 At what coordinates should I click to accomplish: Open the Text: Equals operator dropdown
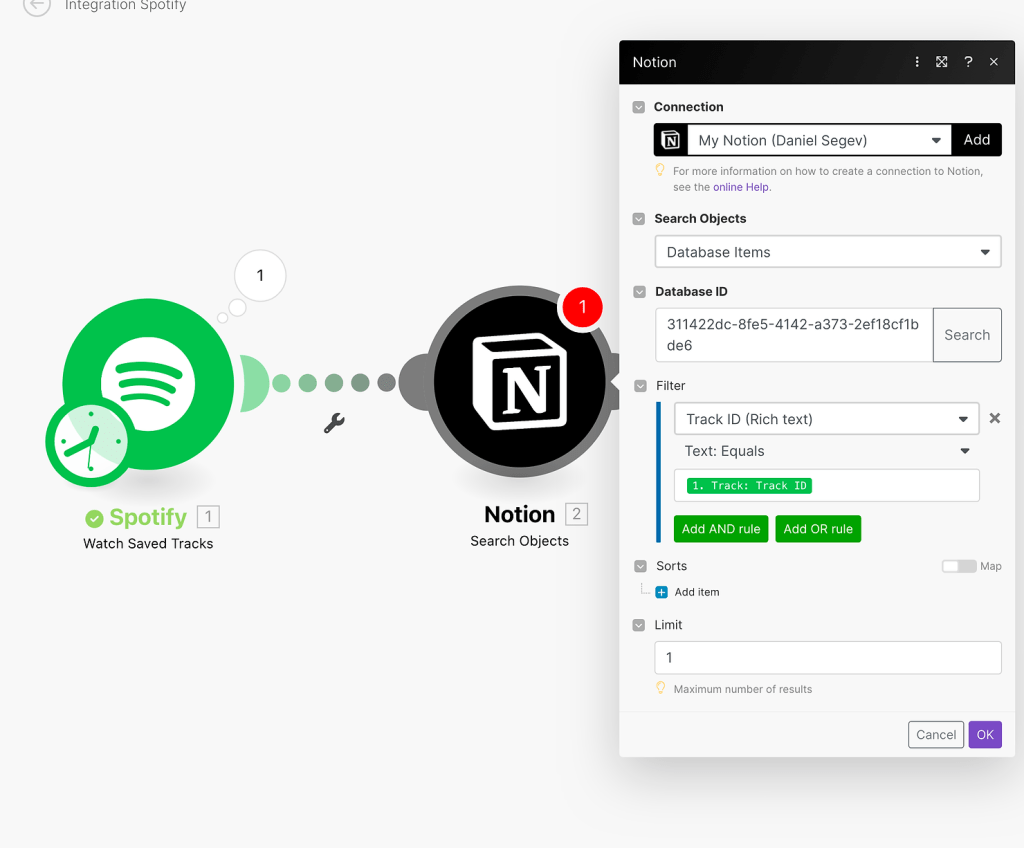[x=826, y=451]
